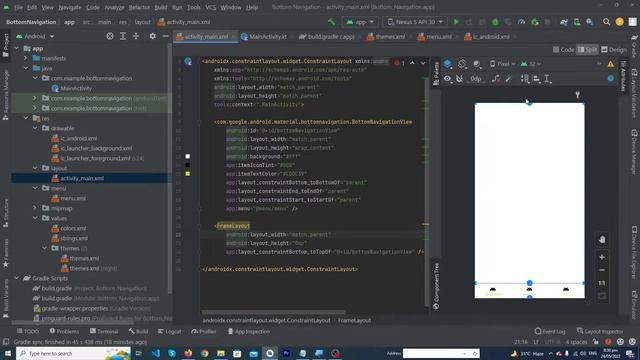
Task: Click the Windows search box
Action: click(73, 353)
